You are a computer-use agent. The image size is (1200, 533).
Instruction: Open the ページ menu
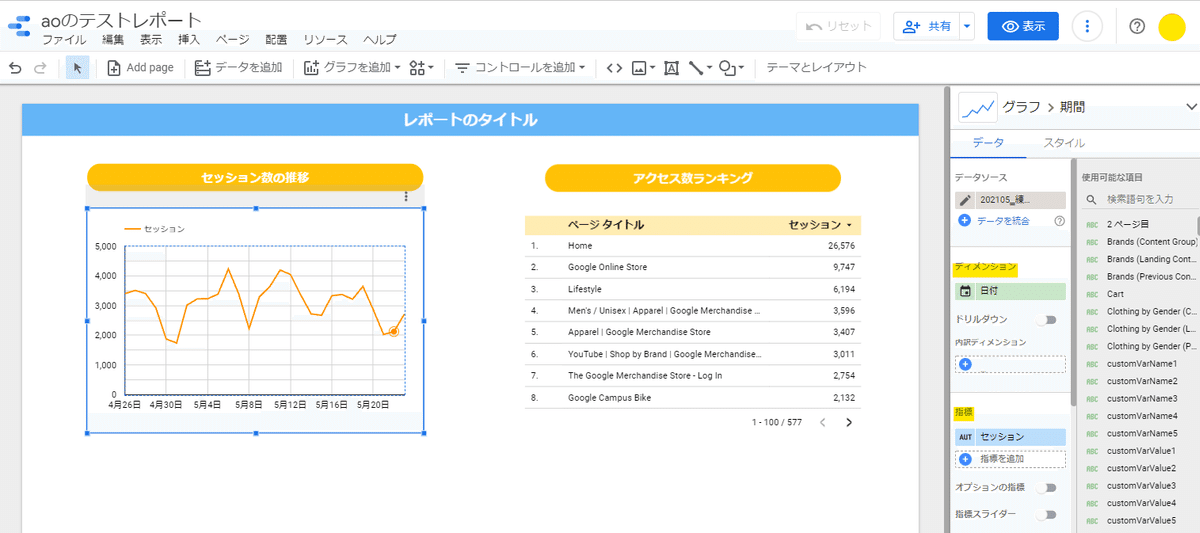233,40
